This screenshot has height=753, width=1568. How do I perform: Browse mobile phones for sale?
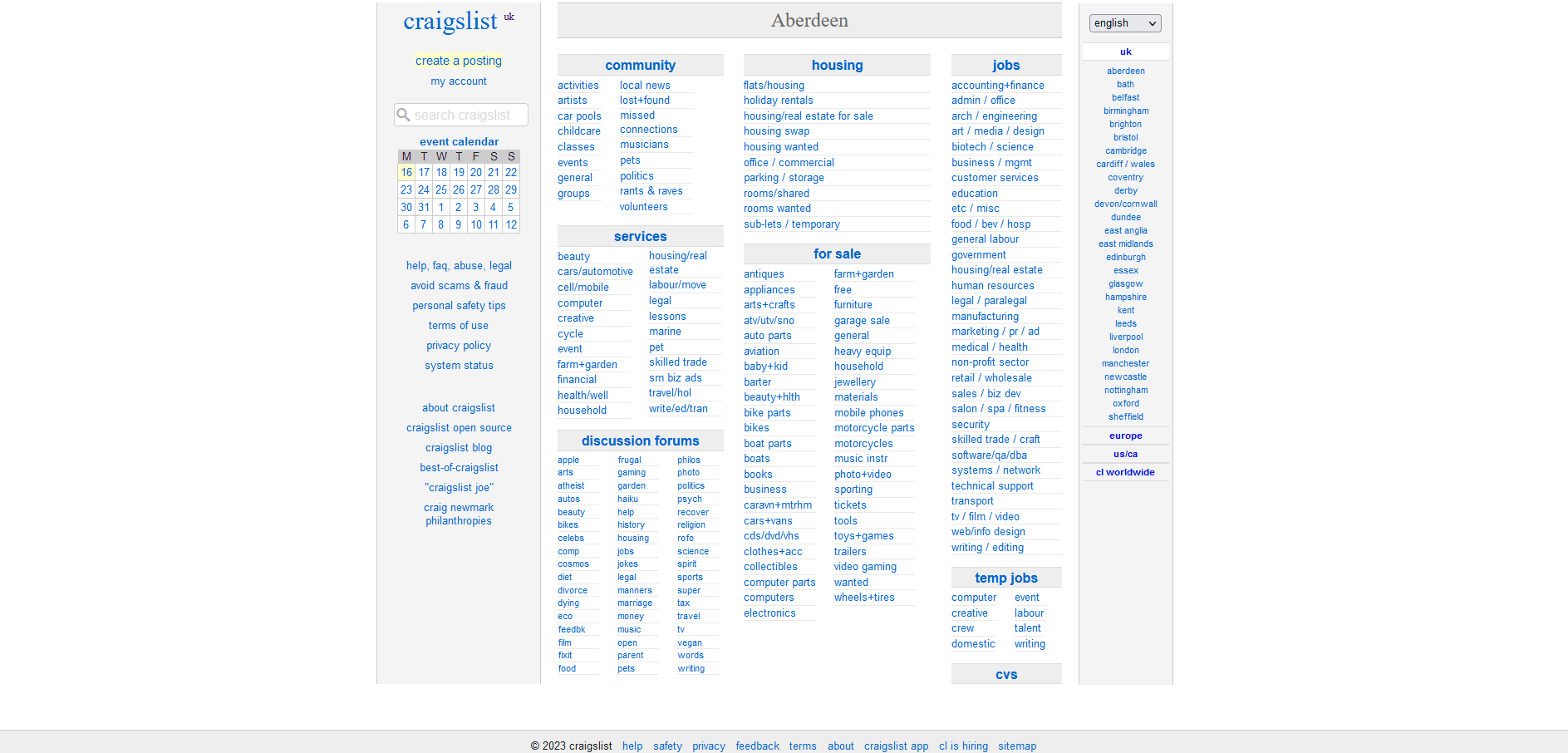coord(869,413)
